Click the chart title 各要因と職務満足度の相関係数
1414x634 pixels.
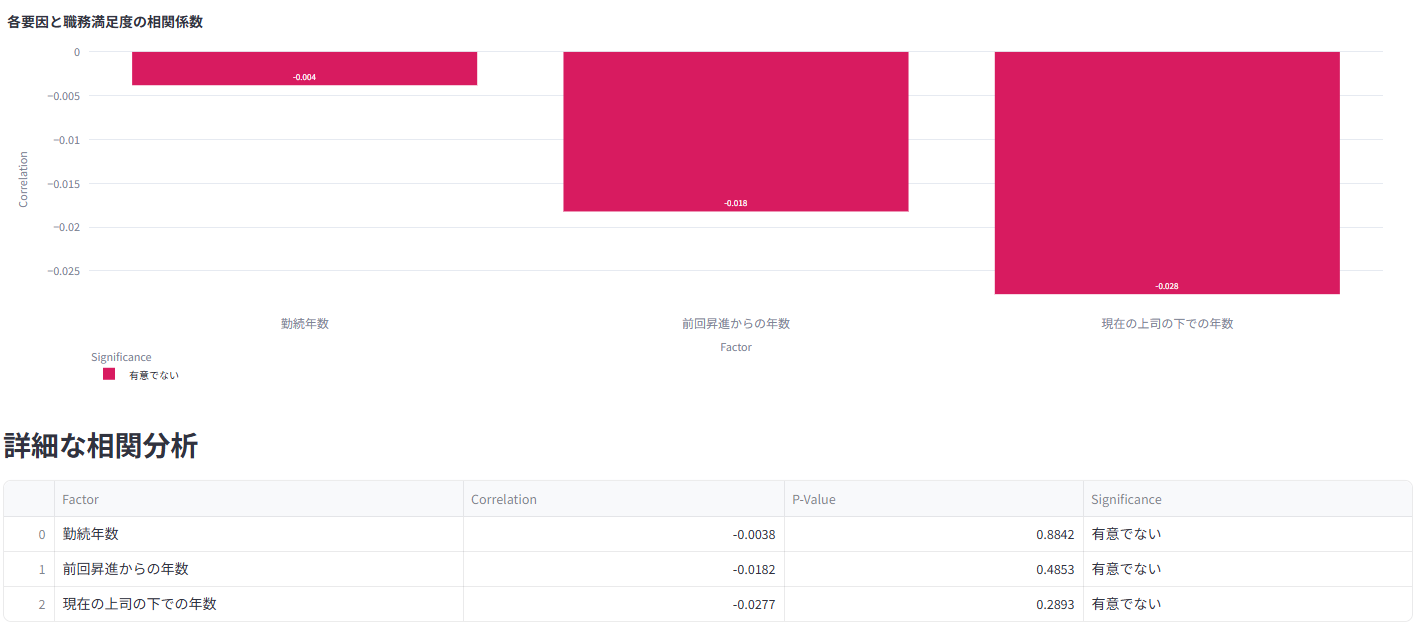point(105,22)
